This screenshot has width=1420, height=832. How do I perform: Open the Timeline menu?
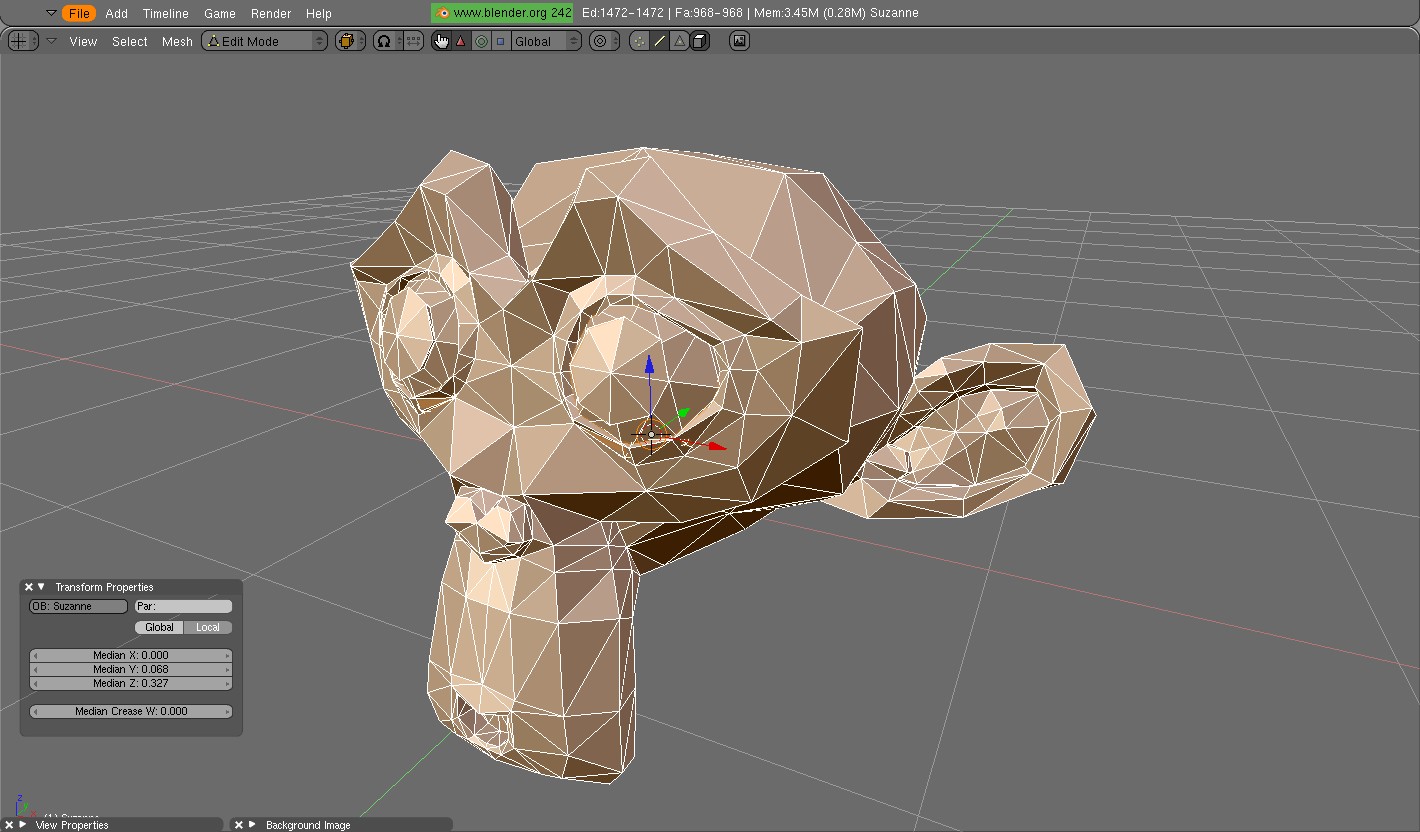click(166, 13)
